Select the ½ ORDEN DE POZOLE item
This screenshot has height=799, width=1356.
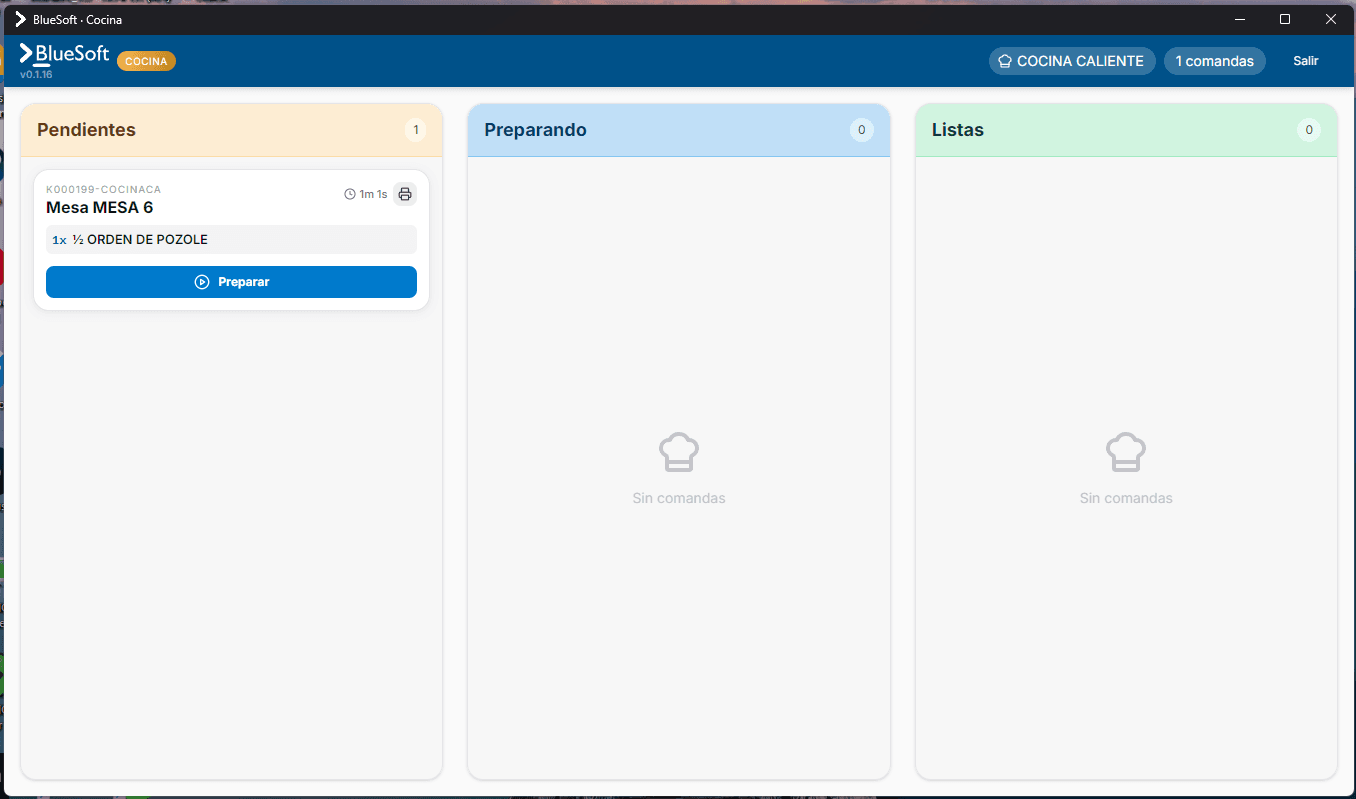pyautogui.click(x=231, y=240)
